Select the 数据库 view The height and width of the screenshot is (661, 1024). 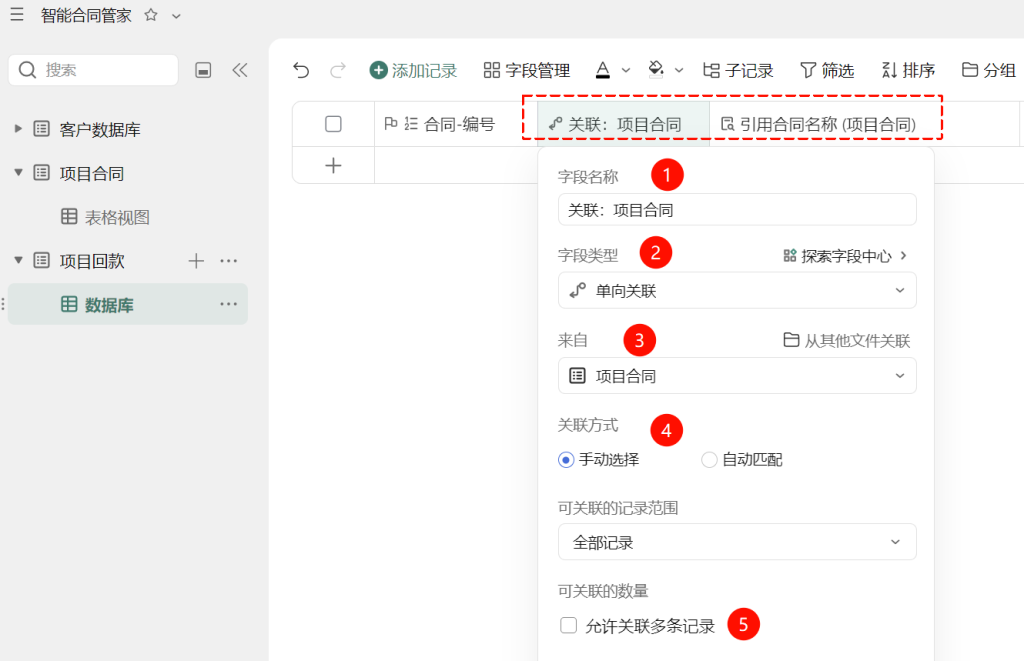click(109, 304)
